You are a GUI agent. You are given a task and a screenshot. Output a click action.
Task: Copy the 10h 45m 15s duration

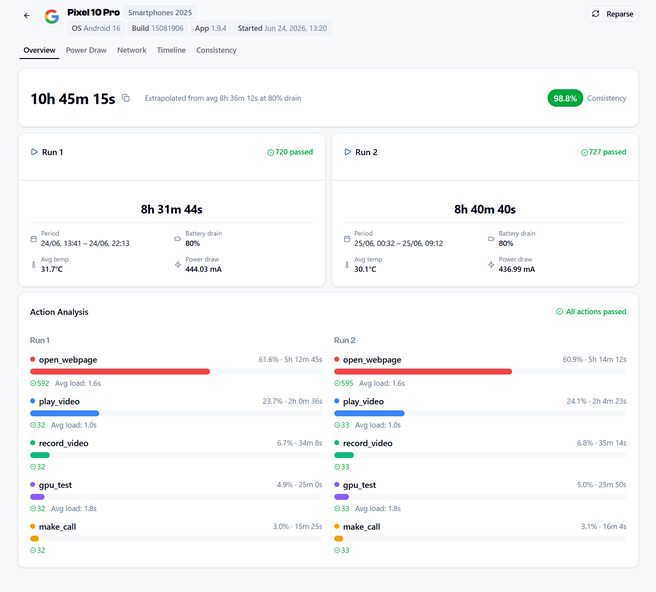click(x=126, y=98)
